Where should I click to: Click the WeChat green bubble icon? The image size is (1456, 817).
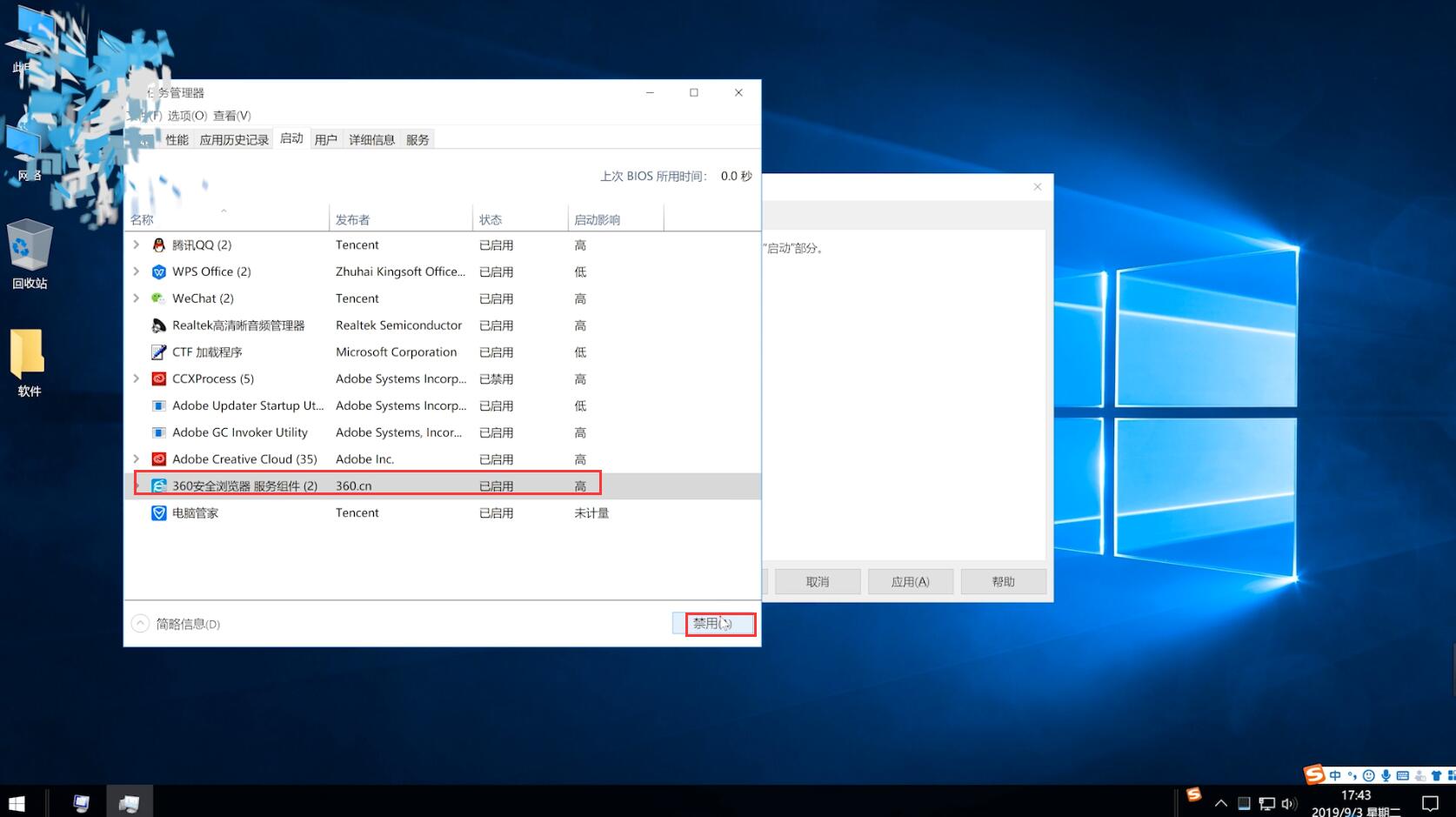pyautogui.click(x=158, y=298)
